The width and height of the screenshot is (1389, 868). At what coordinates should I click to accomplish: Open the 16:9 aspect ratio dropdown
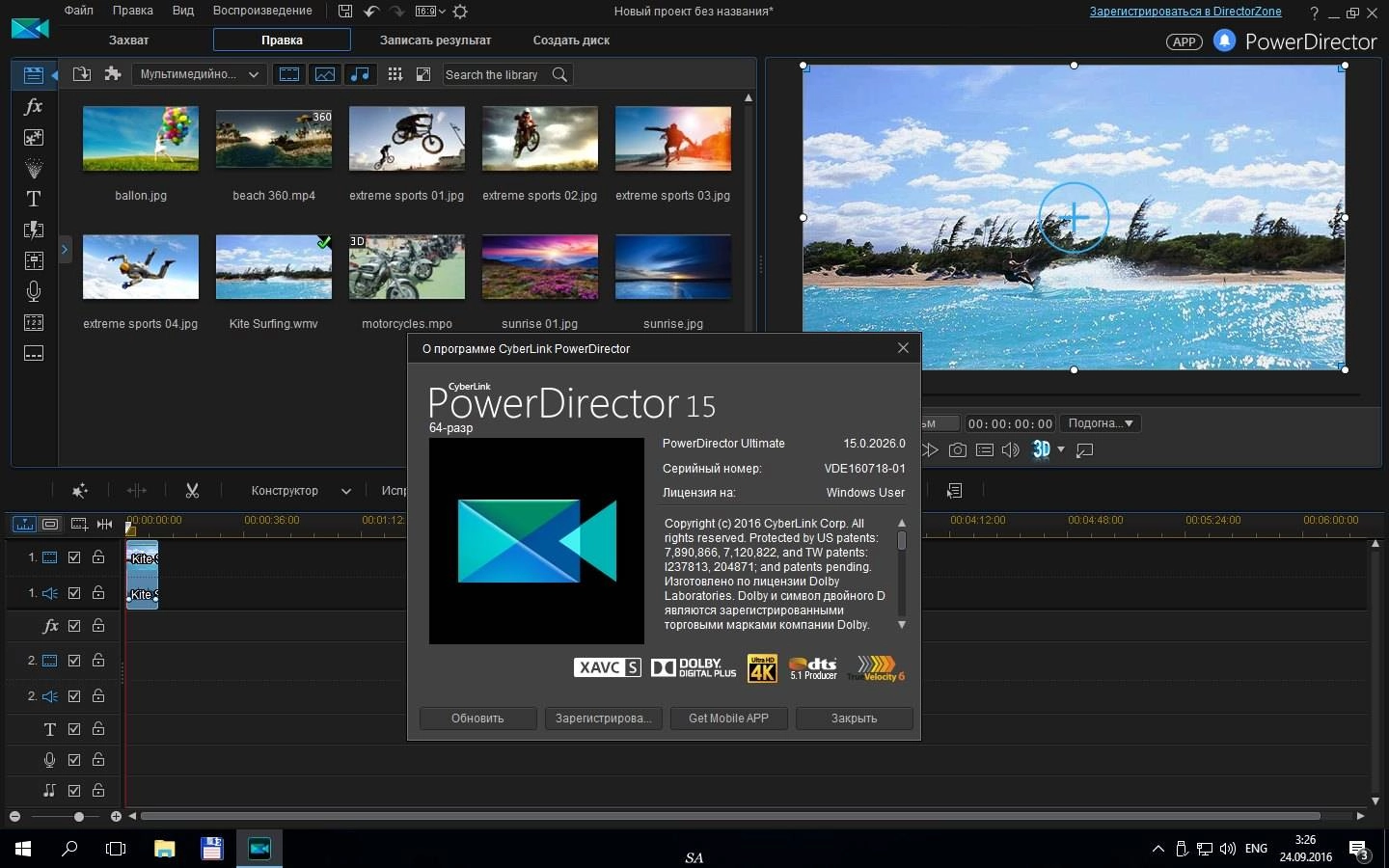point(430,12)
